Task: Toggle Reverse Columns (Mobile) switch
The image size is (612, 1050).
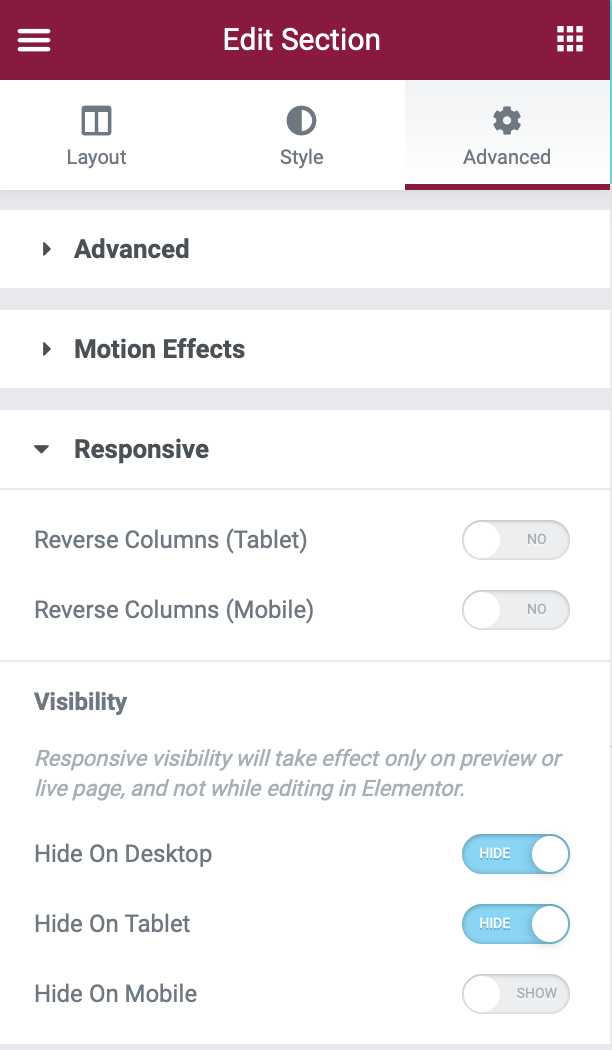Action: 515,610
